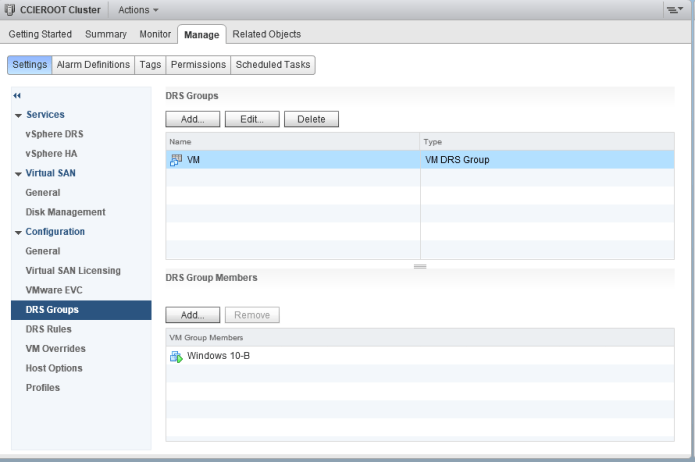Click the cluster icon beside CCIEROOT Cluster
Screen dimensions: 695x462
(11, 9)
